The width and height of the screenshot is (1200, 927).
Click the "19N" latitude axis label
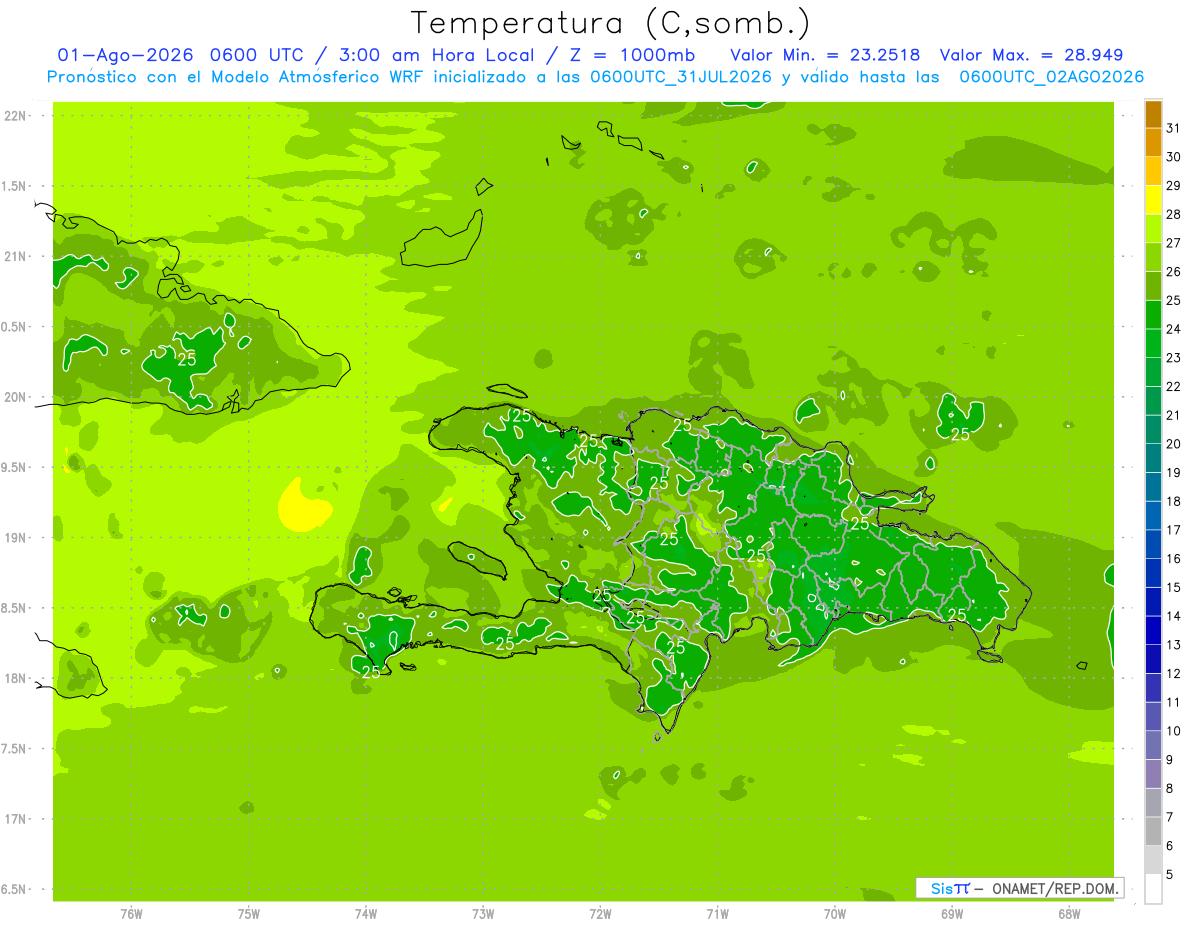(x=16, y=537)
